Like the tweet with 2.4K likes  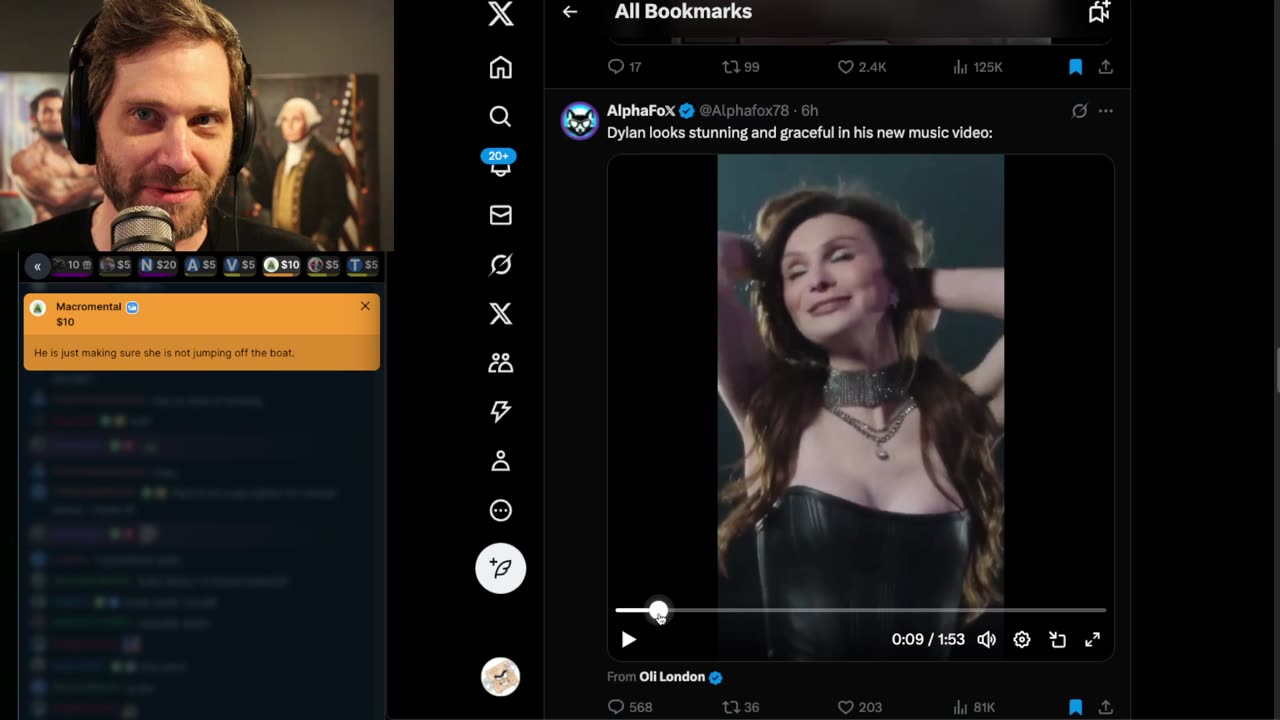click(862, 67)
